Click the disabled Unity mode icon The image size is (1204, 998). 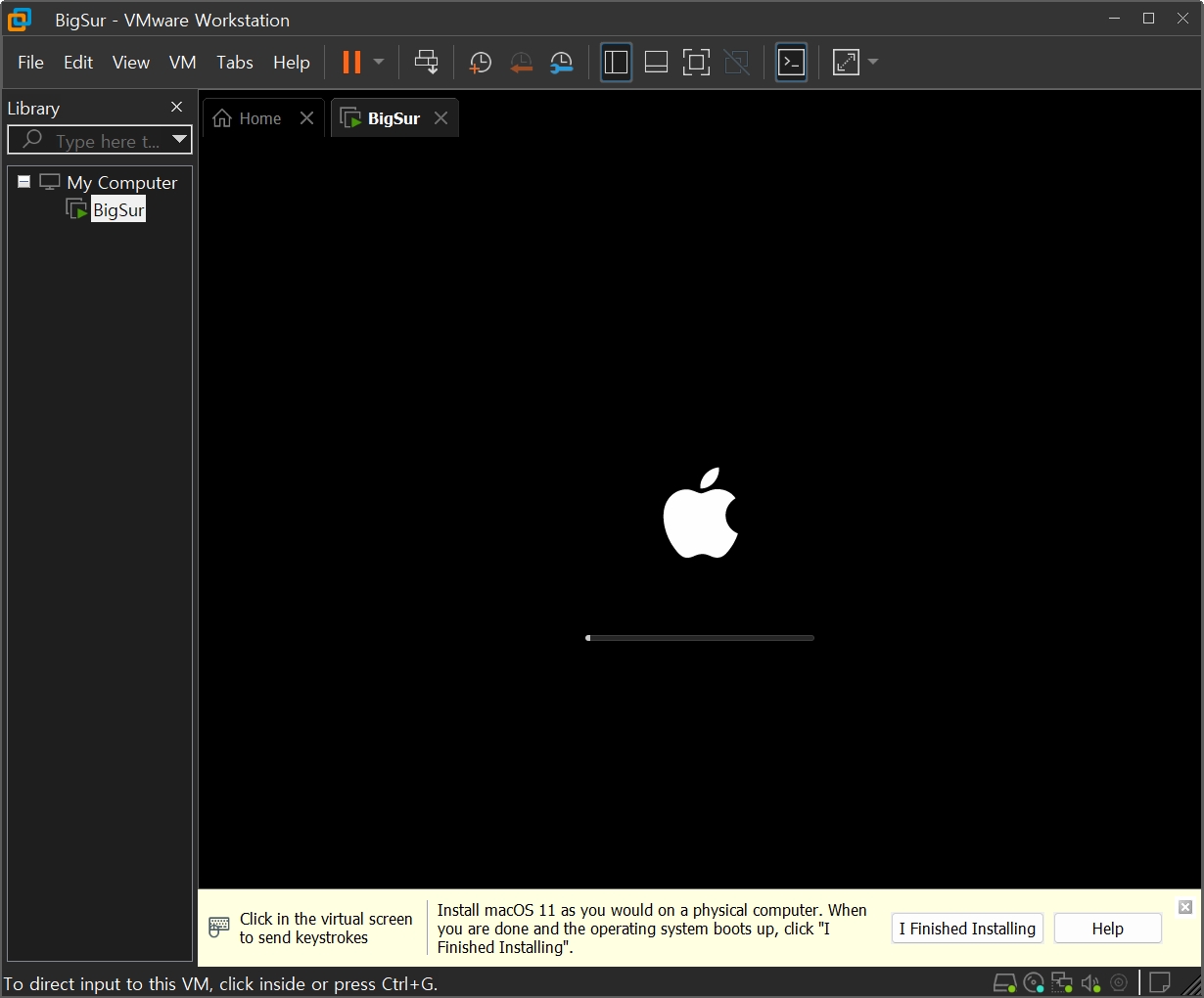point(736,63)
